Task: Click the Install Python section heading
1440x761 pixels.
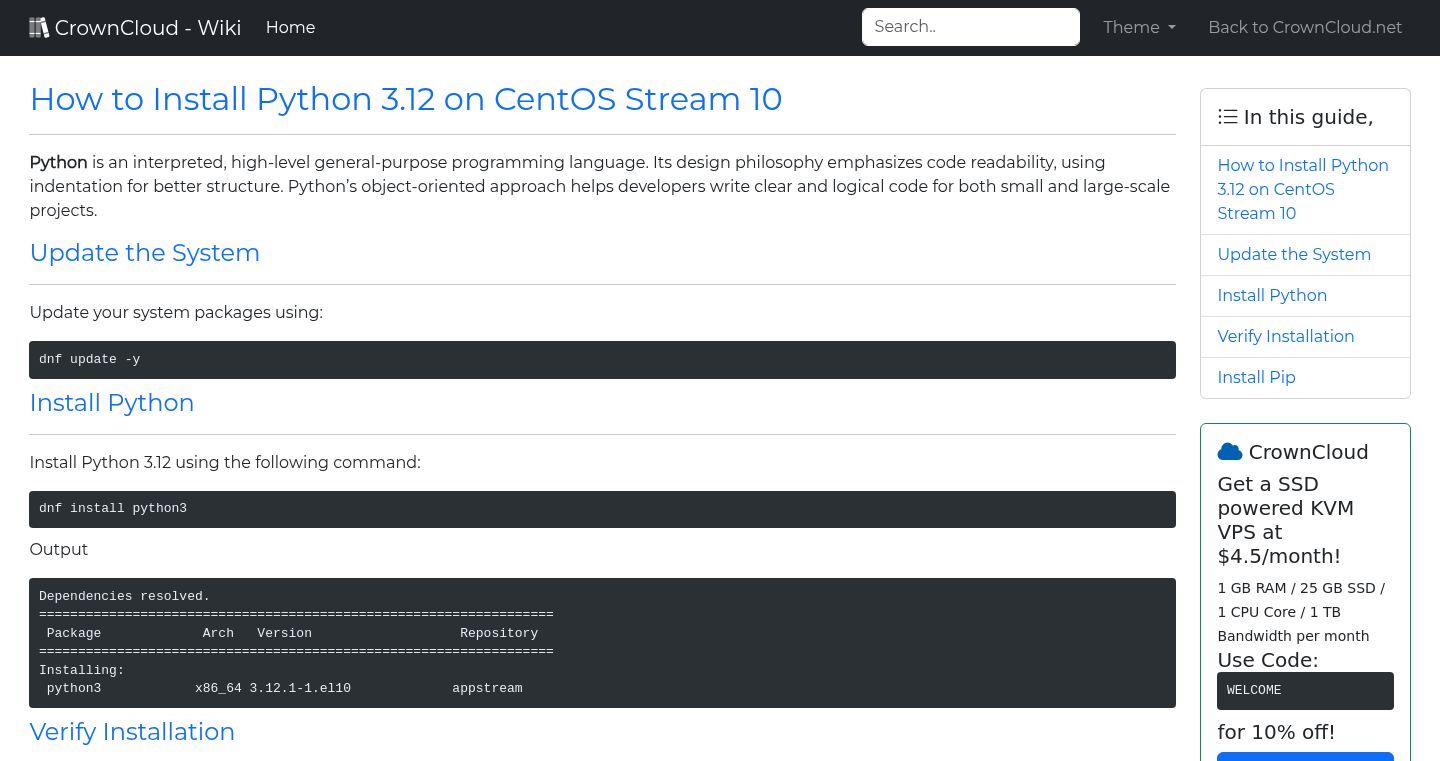Action: tap(112, 403)
